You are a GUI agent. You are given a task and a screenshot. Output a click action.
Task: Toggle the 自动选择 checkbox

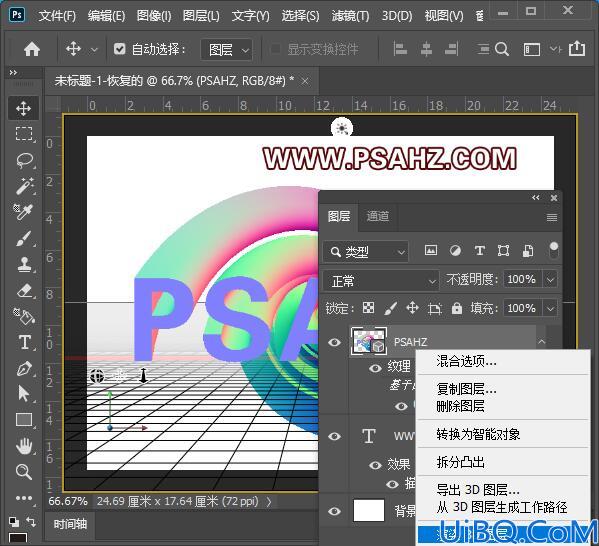click(120, 49)
